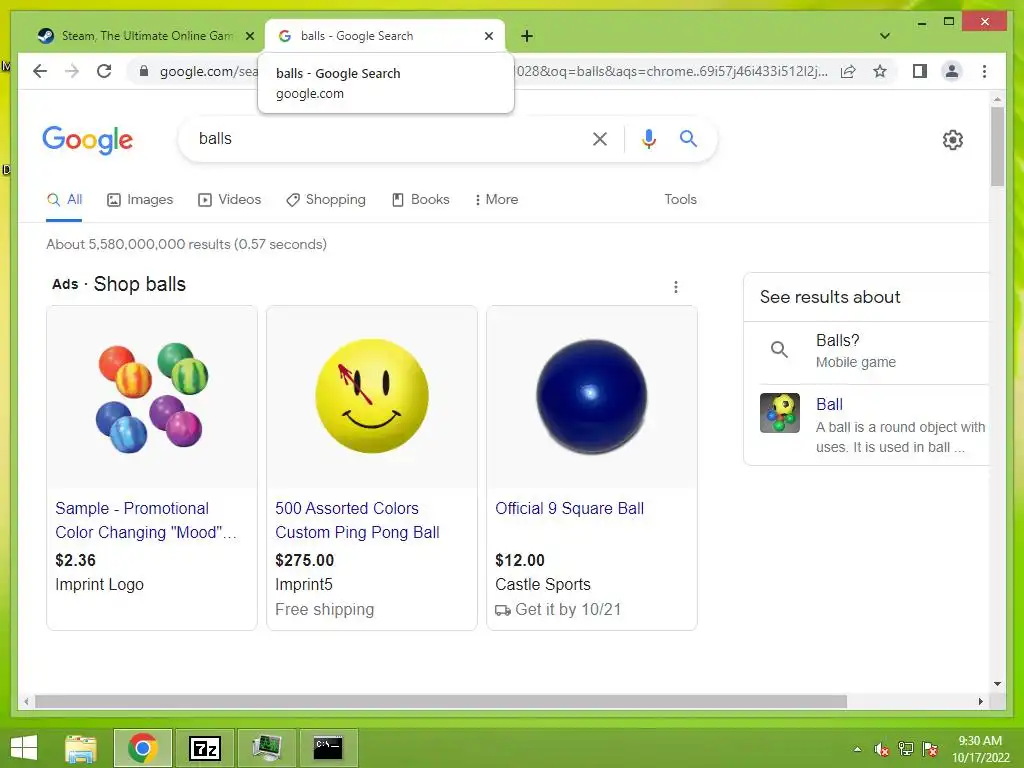Click the muted volume tray icon
Viewport: 1024px width, 768px height.
pyautogui.click(x=882, y=749)
